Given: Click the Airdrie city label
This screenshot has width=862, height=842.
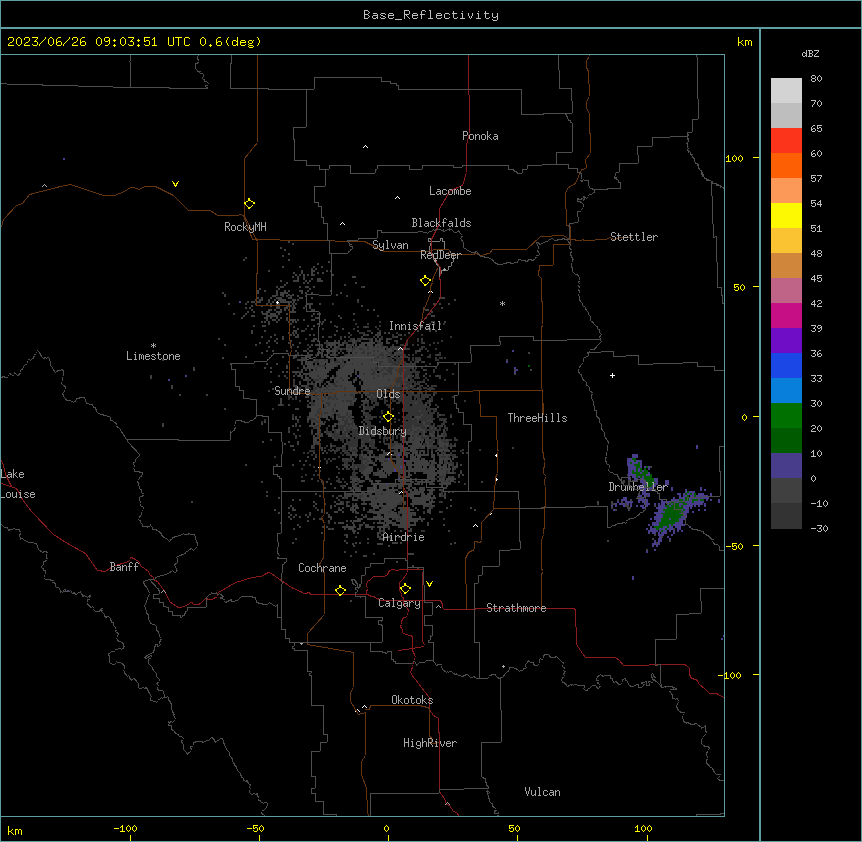Looking at the screenshot, I should (404, 537).
